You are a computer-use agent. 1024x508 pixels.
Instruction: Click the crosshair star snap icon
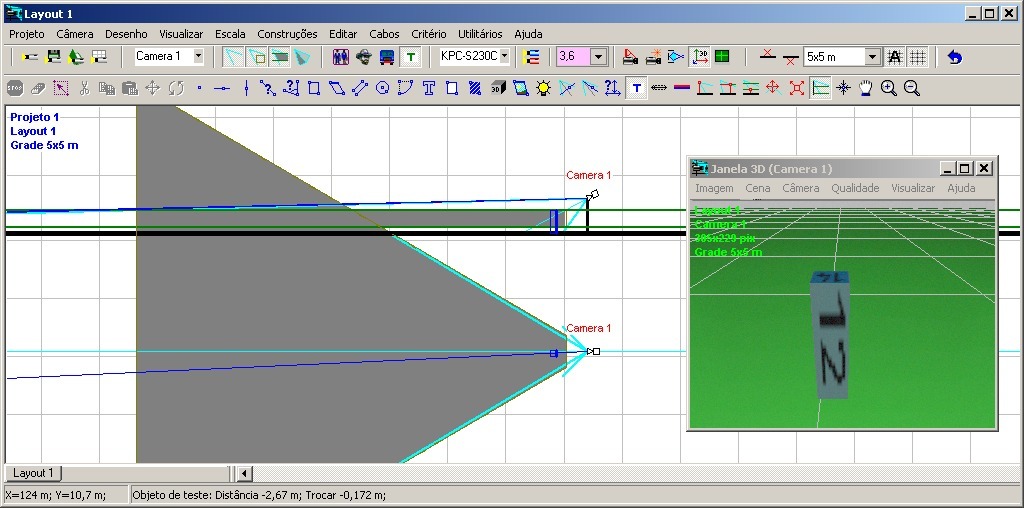(x=843, y=88)
